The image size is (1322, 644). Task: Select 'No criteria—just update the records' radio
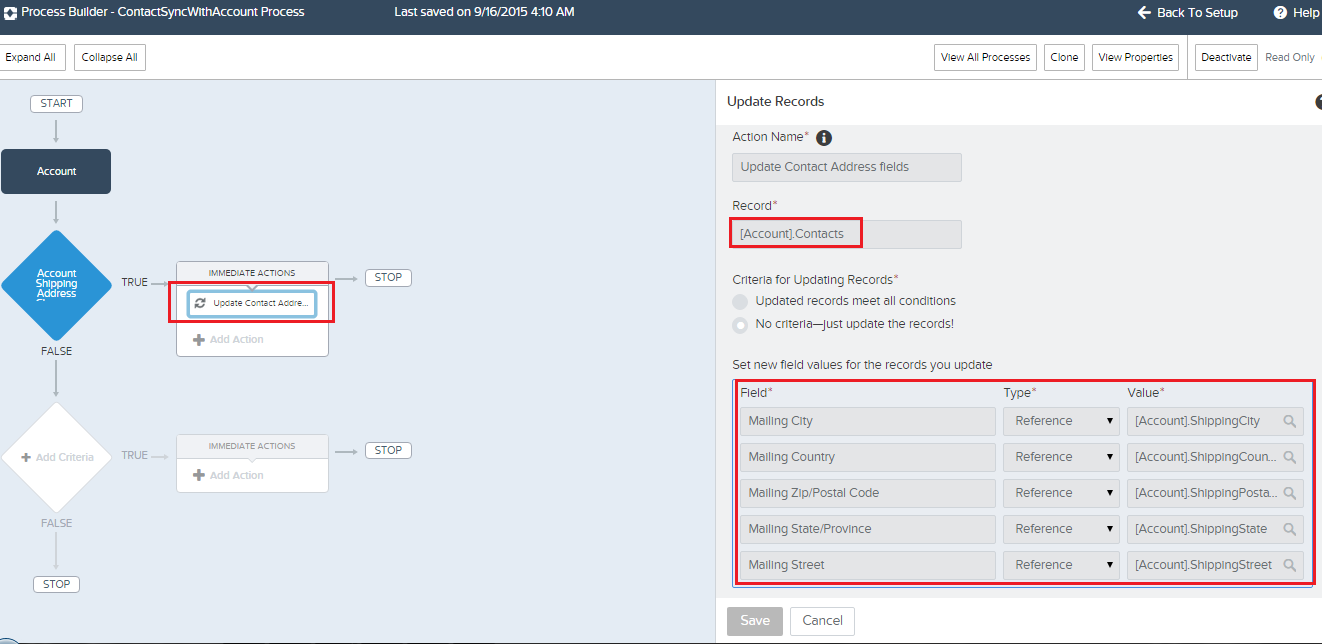[x=740, y=325]
